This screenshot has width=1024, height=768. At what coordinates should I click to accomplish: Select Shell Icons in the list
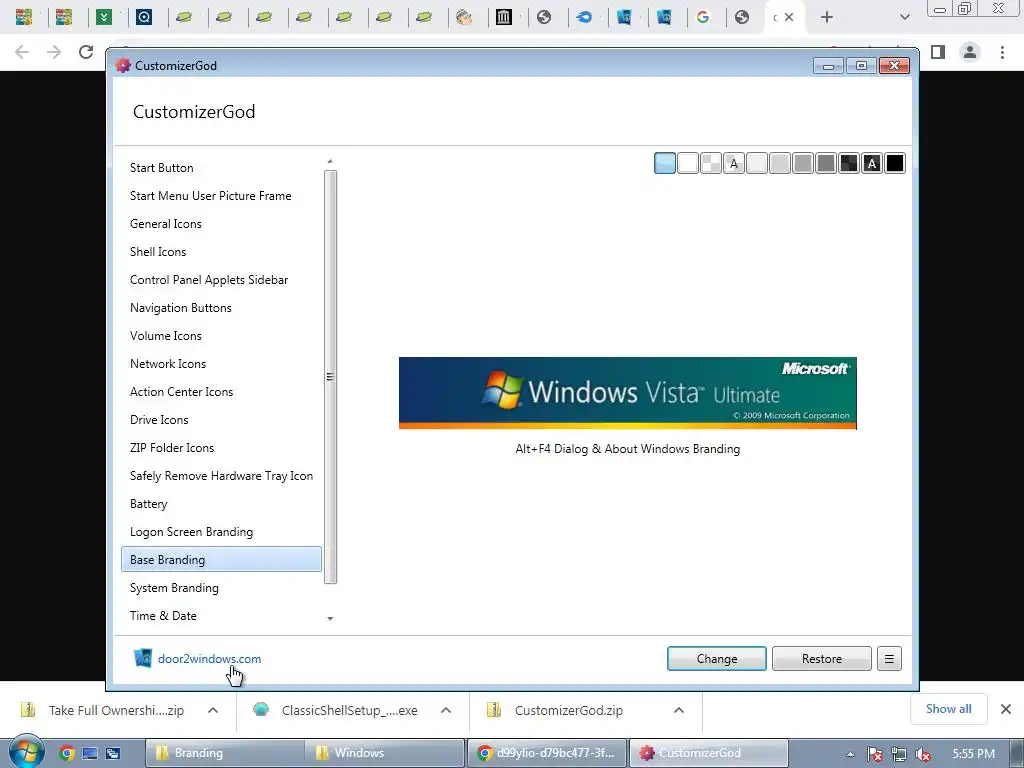pyautogui.click(x=221, y=252)
